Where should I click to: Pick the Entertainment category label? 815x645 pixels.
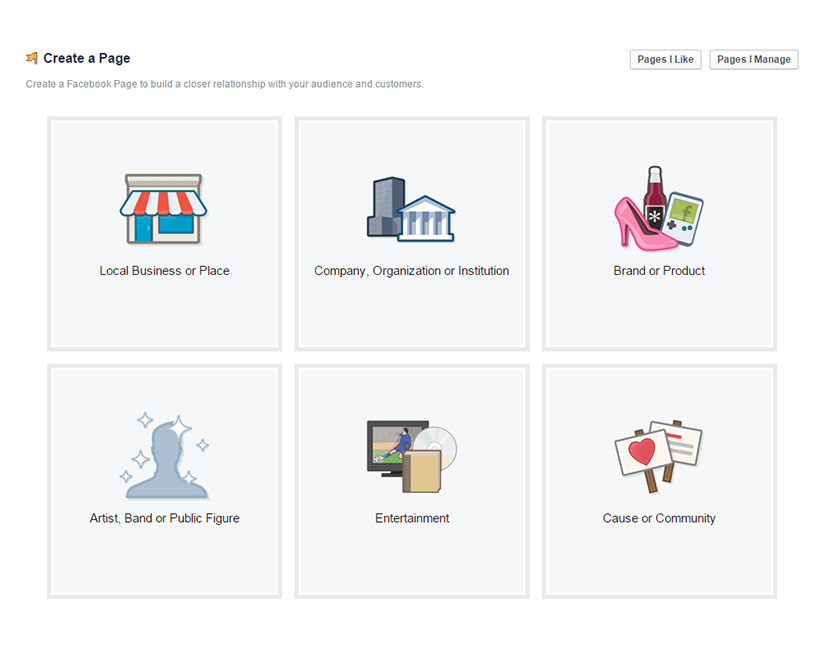tap(412, 518)
